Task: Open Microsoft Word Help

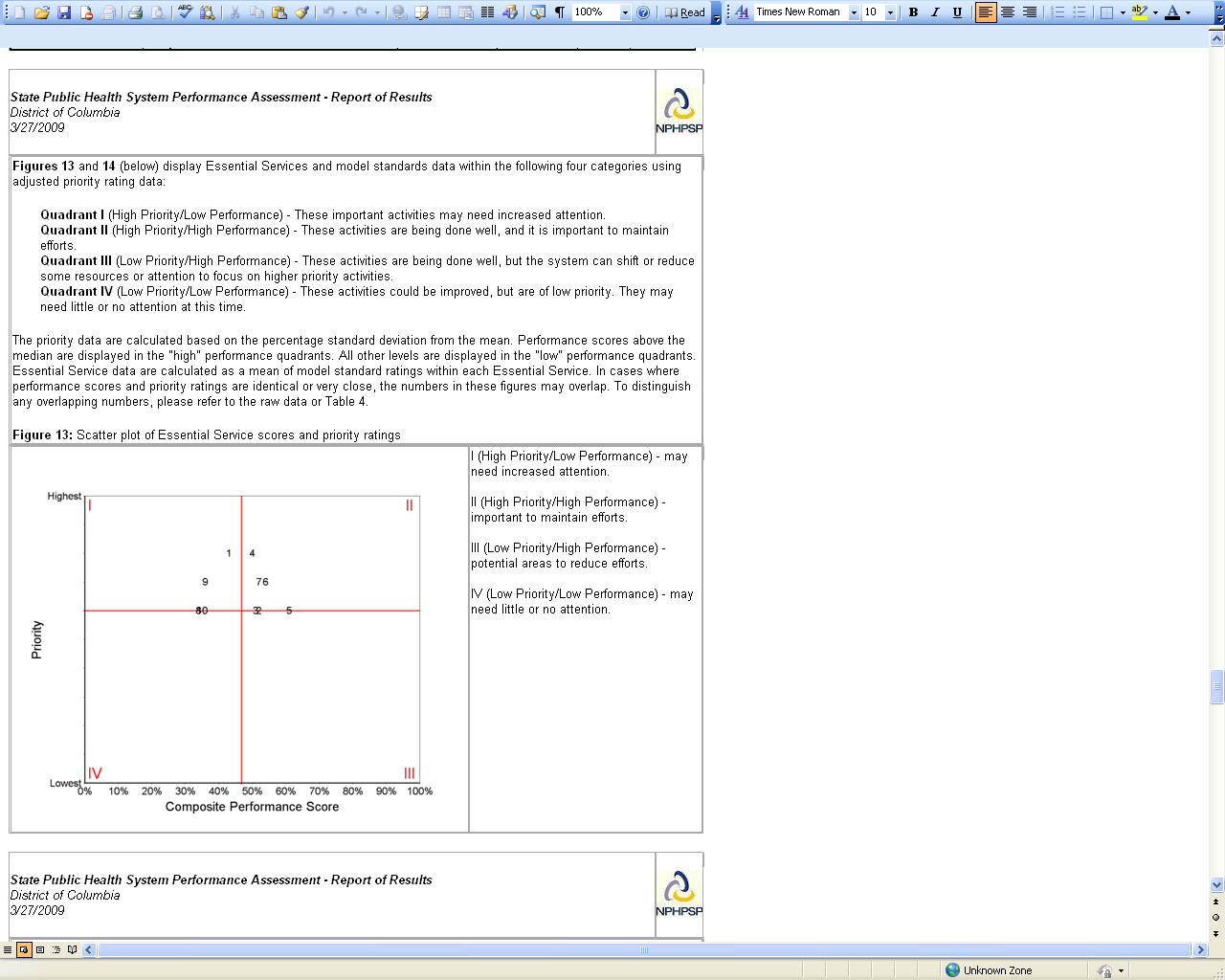Action: pyautogui.click(x=643, y=12)
